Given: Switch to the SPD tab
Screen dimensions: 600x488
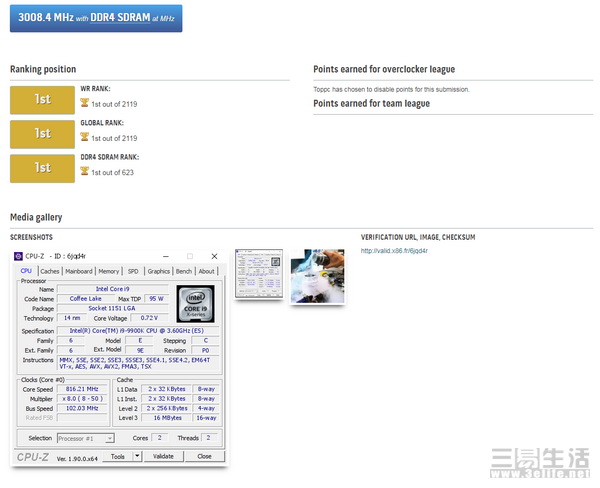Looking at the screenshot, I should [x=133, y=271].
